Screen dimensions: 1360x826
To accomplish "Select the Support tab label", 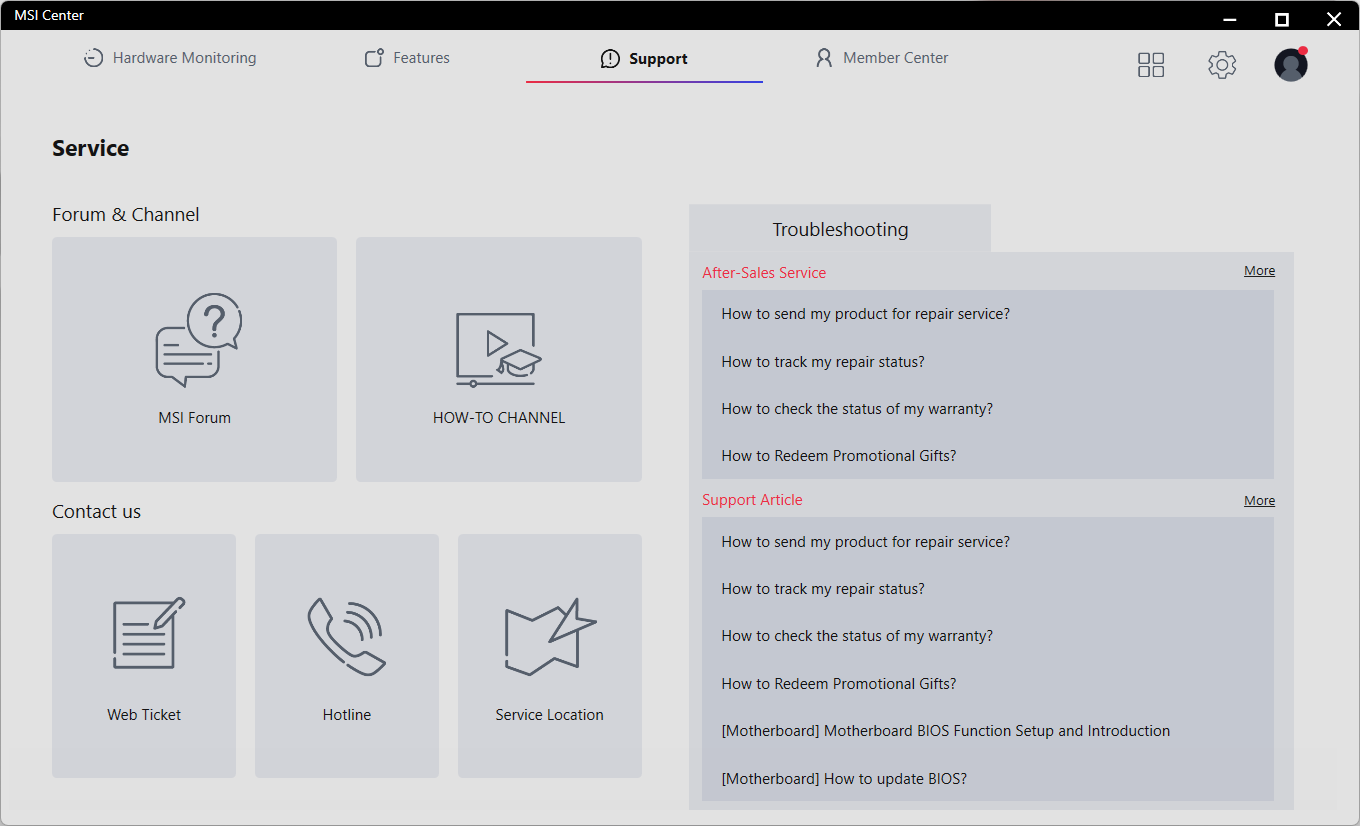I will (x=658, y=59).
